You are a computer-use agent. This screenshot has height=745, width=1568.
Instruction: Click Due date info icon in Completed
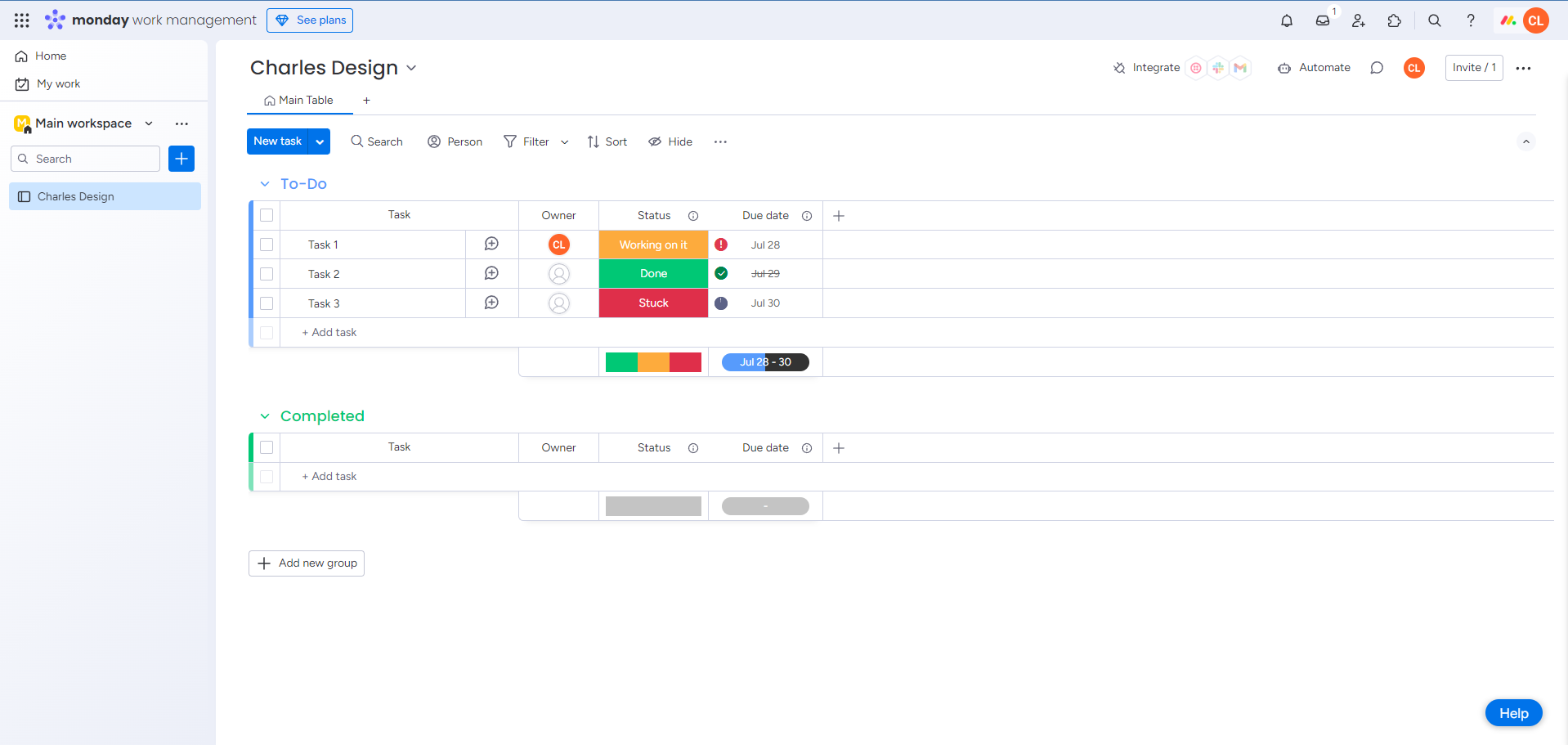pos(807,448)
